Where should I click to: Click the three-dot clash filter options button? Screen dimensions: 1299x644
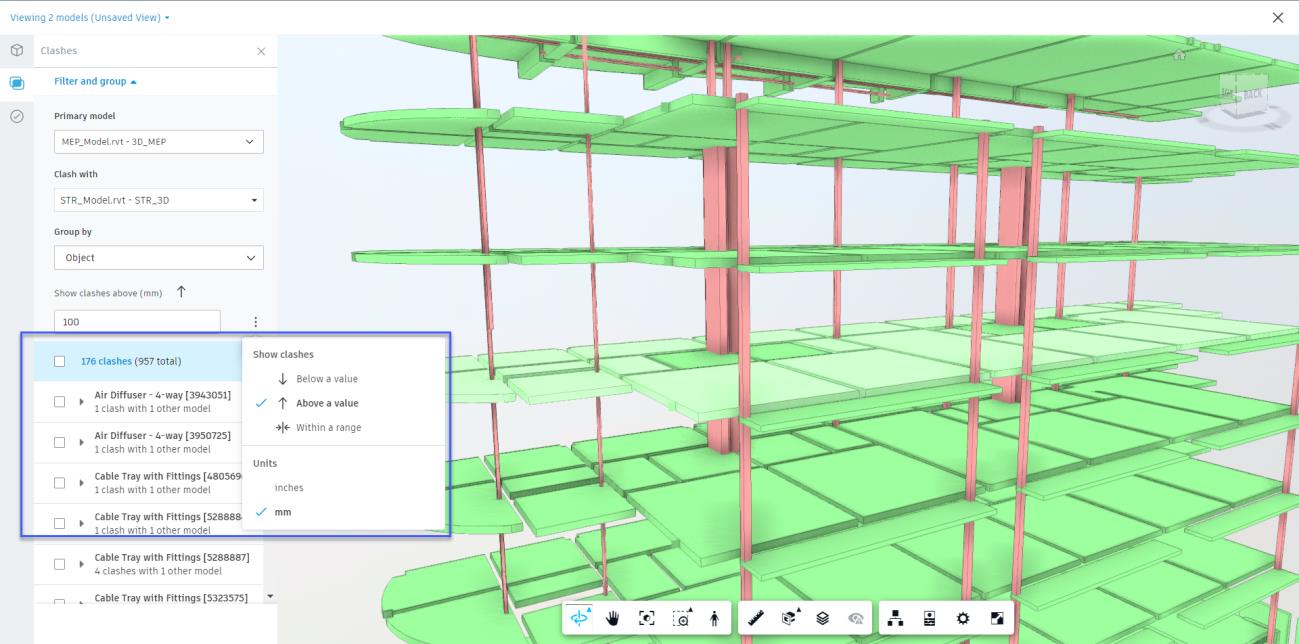point(255,322)
